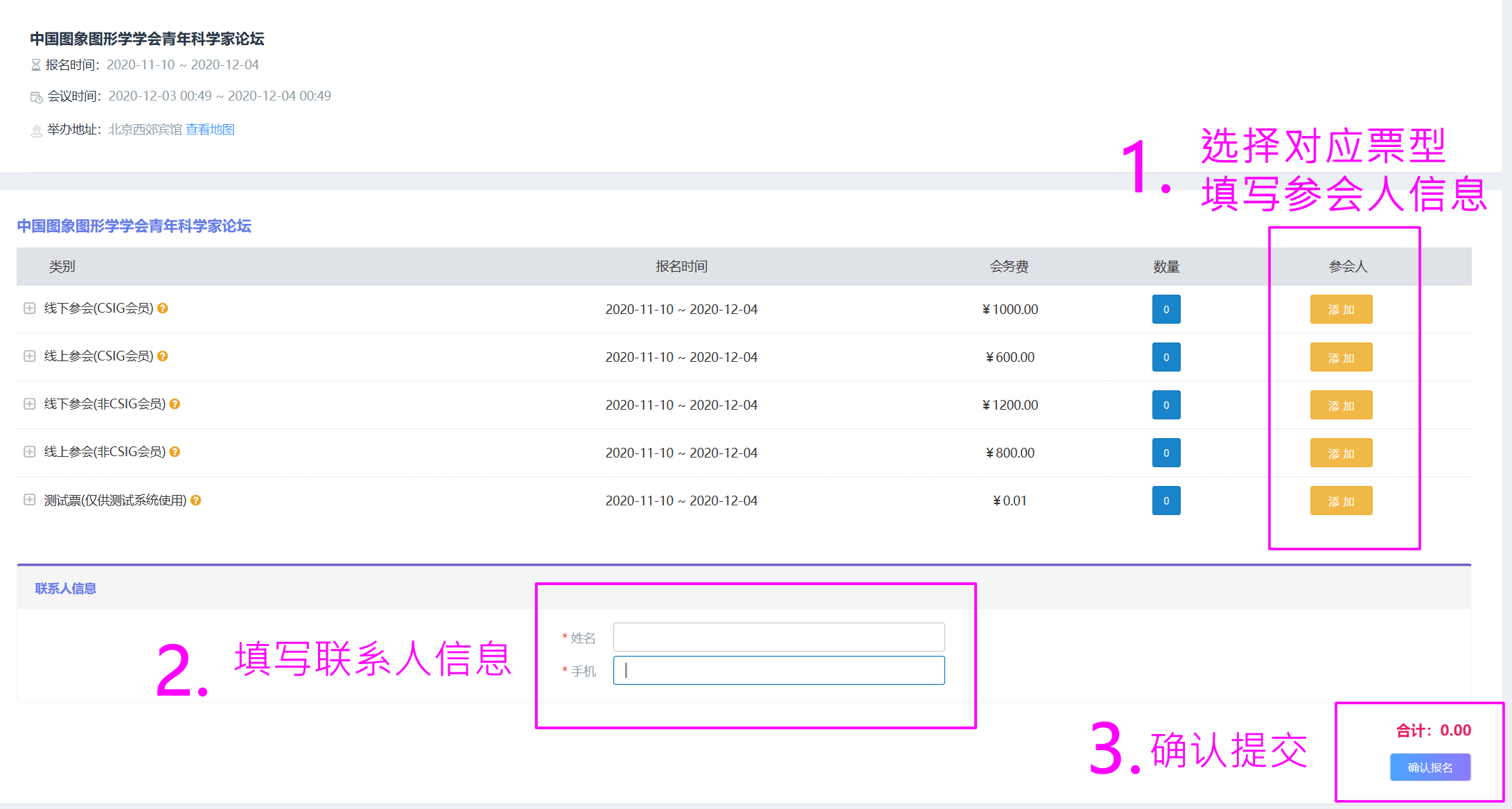Click help icon beside 测试票
This screenshot has height=809, width=1512.
tap(196, 501)
